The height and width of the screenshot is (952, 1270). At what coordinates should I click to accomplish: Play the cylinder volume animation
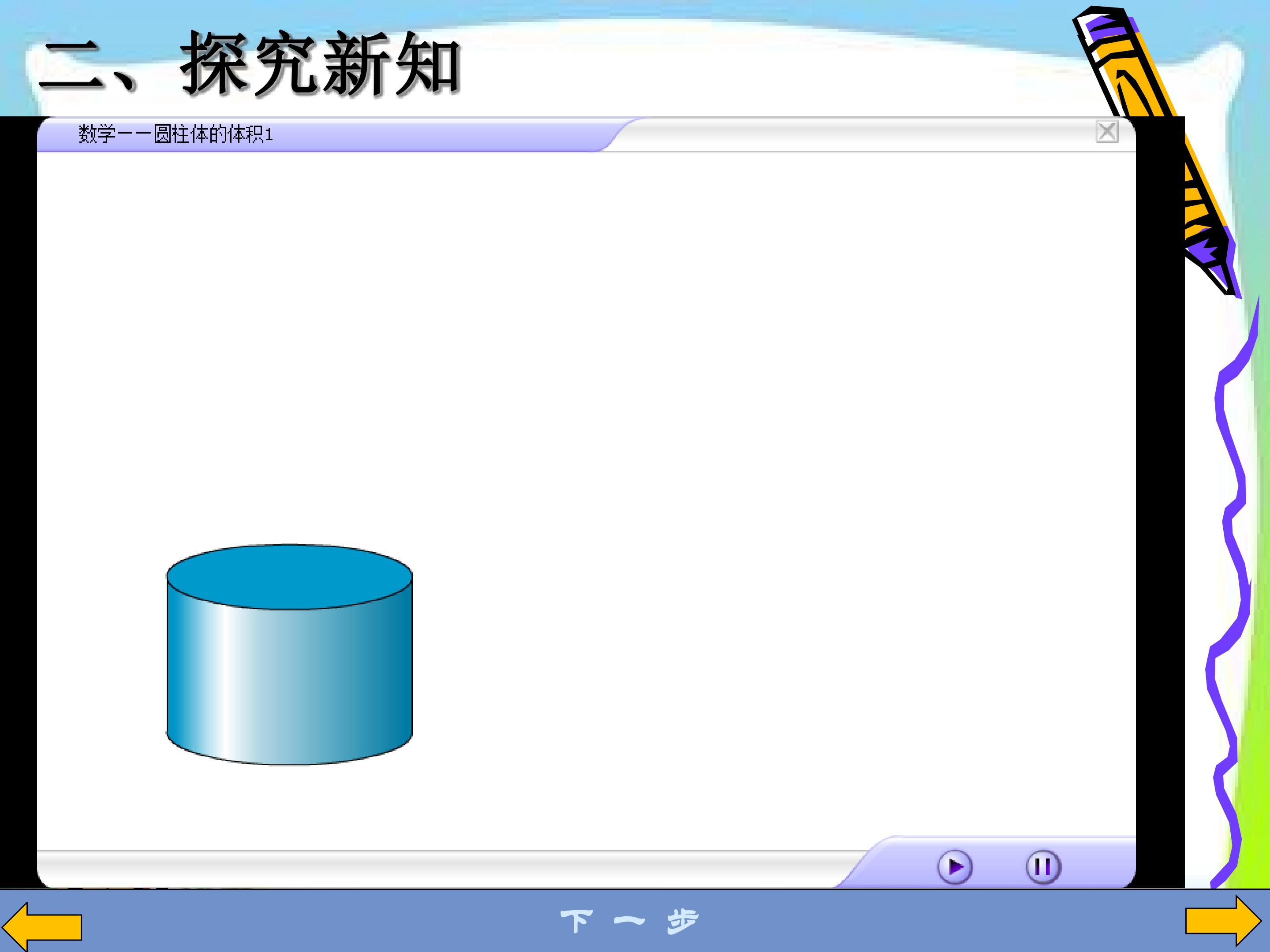tap(955, 866)
